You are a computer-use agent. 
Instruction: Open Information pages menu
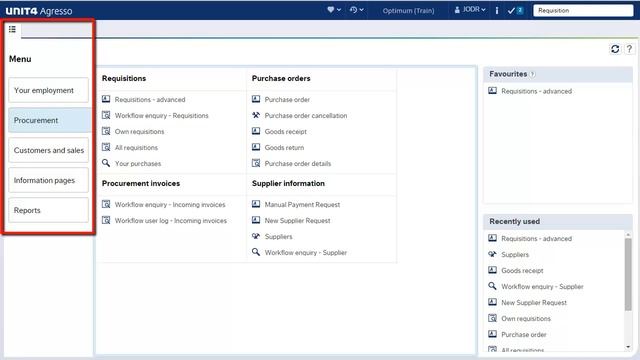pyautogui.click(x=49, y=180)
